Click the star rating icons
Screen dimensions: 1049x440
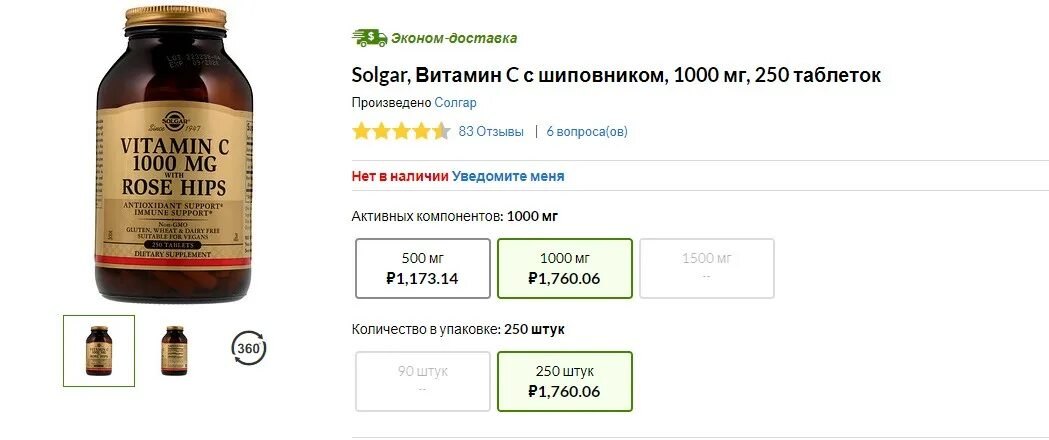tap(401, 131)
